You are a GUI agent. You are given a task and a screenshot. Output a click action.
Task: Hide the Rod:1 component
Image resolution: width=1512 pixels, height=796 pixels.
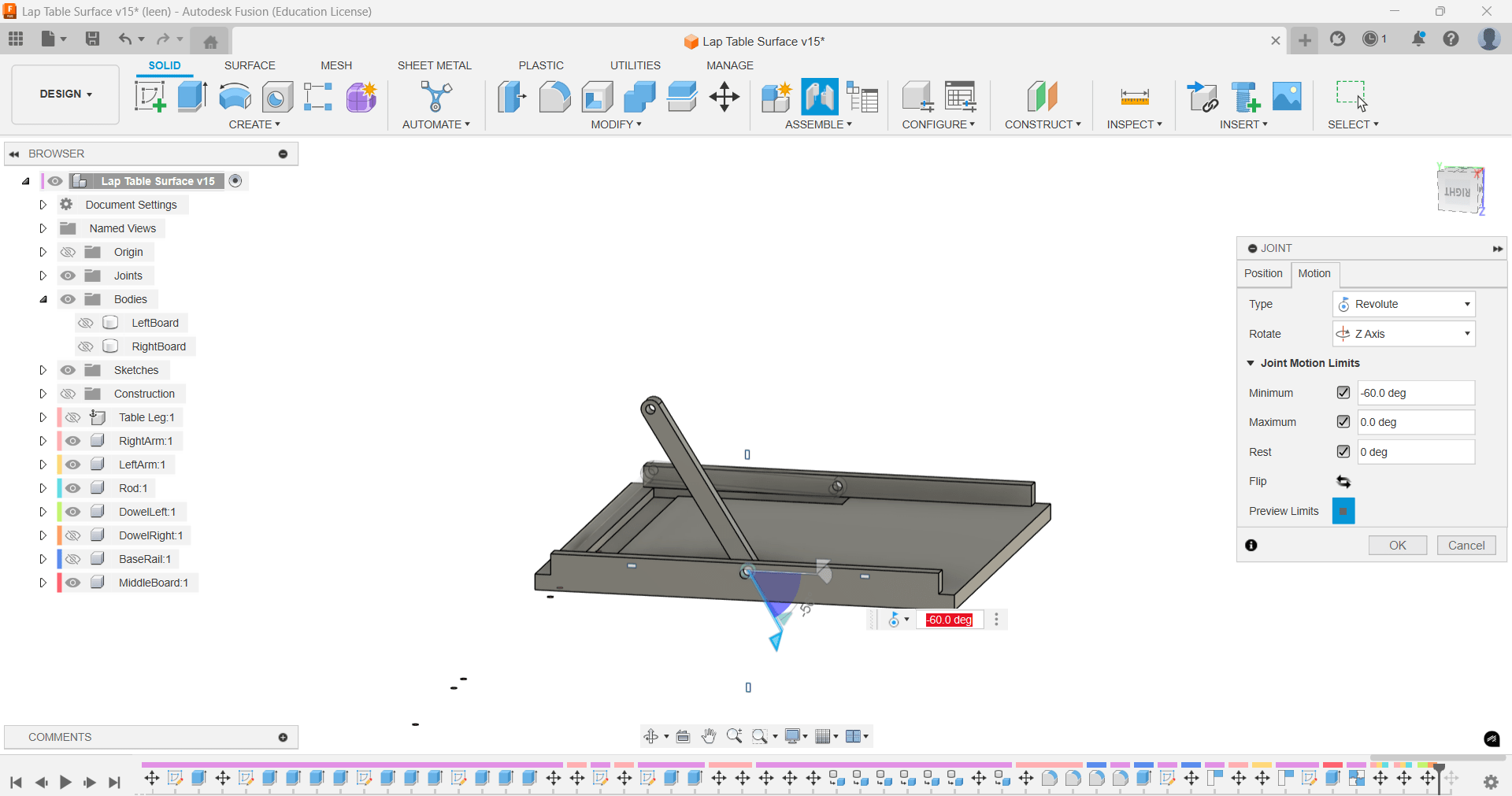pos(73,488)
